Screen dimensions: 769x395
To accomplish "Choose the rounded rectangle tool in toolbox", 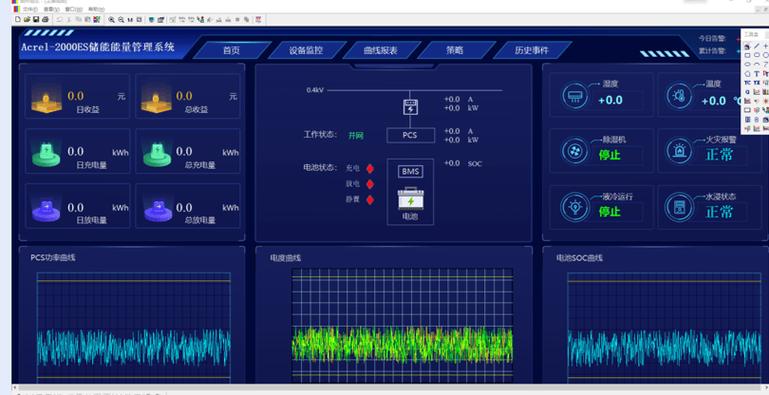I will [x=756, y=55].
